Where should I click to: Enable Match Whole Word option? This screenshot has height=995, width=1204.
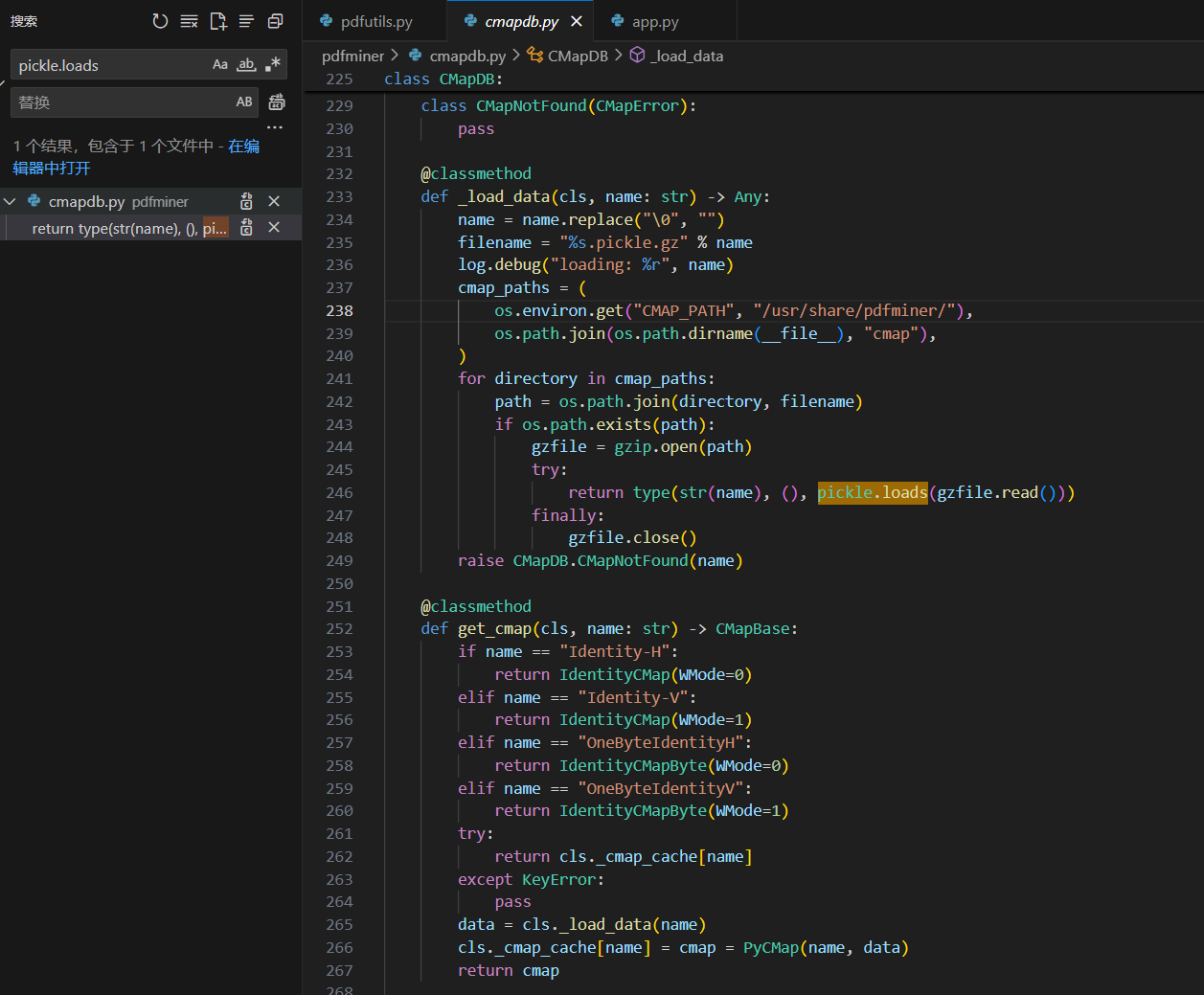[246, 64]
